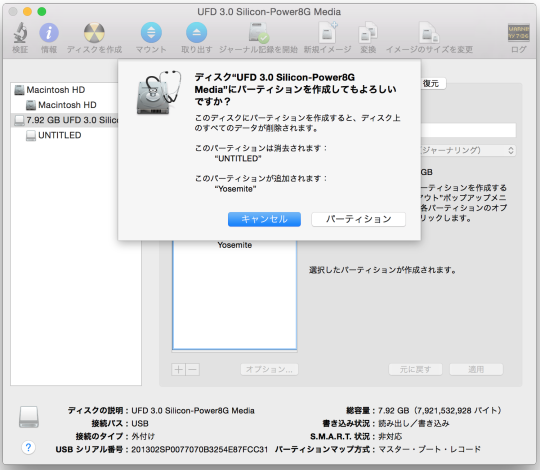This screenshot has width=540, height=470.
Task: Click the partition map value マスター・ブート・レコード
Action: (x=429, y=449)
